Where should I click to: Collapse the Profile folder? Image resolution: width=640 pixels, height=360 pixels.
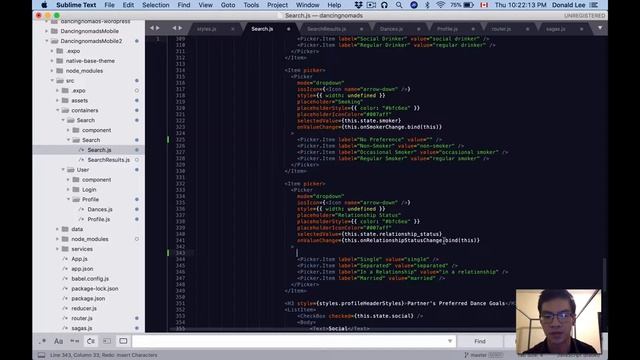tap(68, 200)
